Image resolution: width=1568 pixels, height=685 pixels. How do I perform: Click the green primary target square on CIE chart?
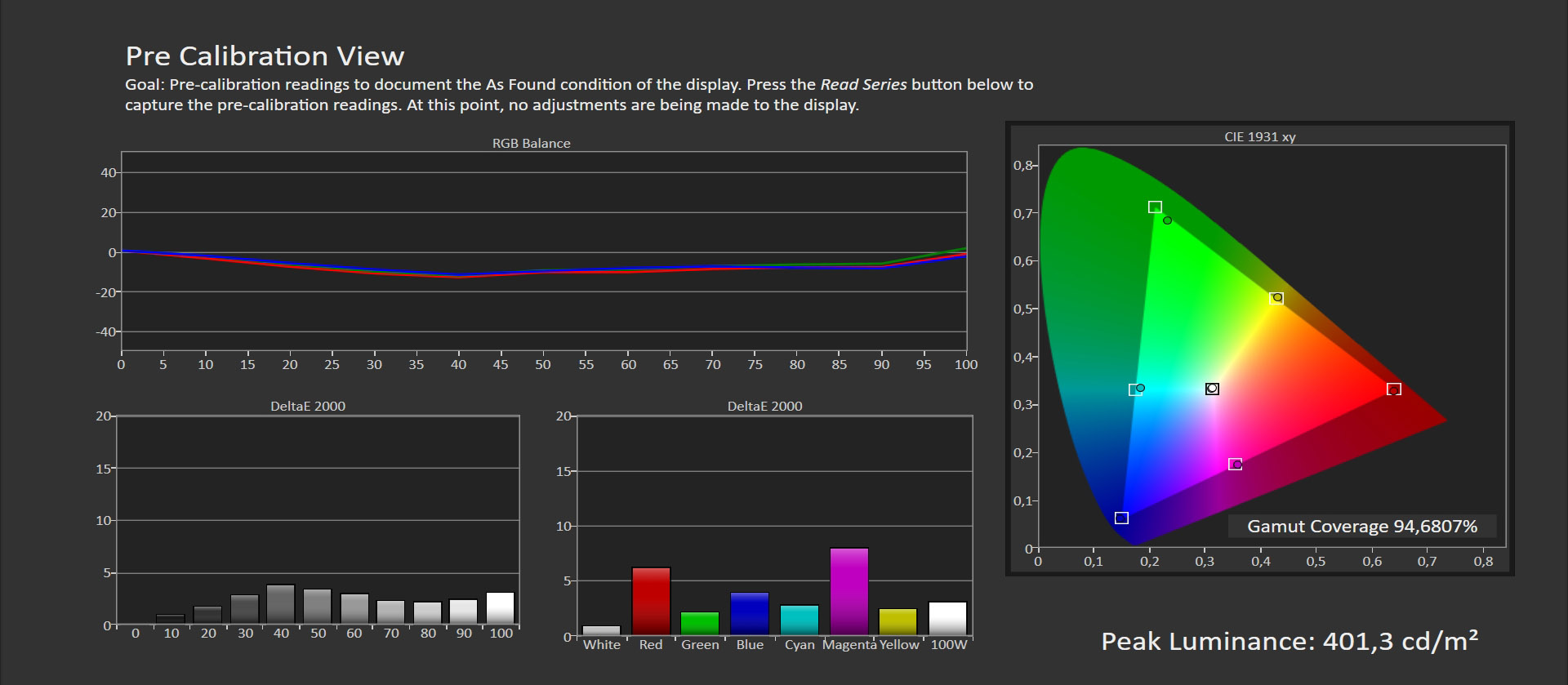click(x=1155, y=207)
